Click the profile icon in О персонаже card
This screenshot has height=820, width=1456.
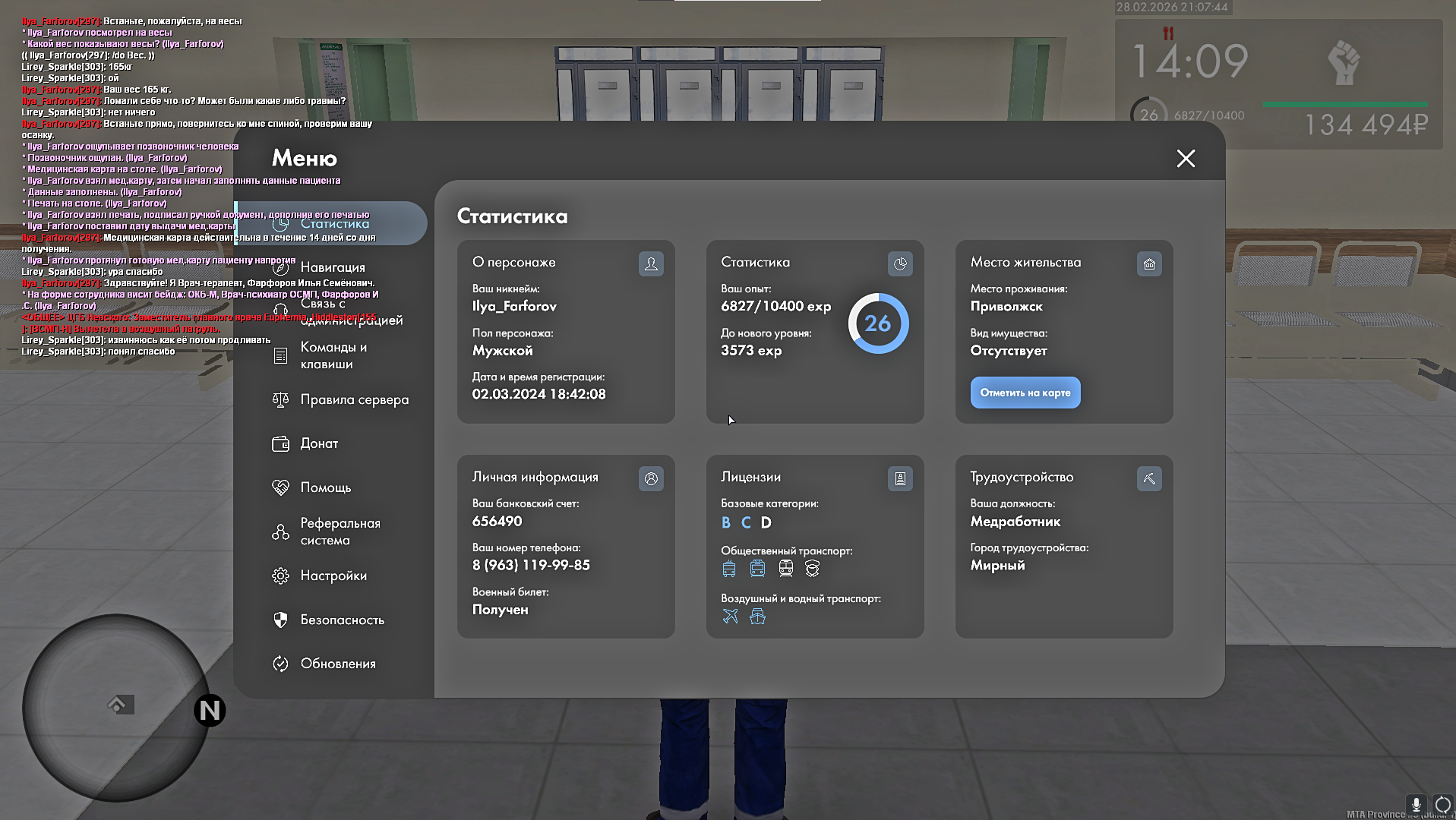(x=651, y=264)
